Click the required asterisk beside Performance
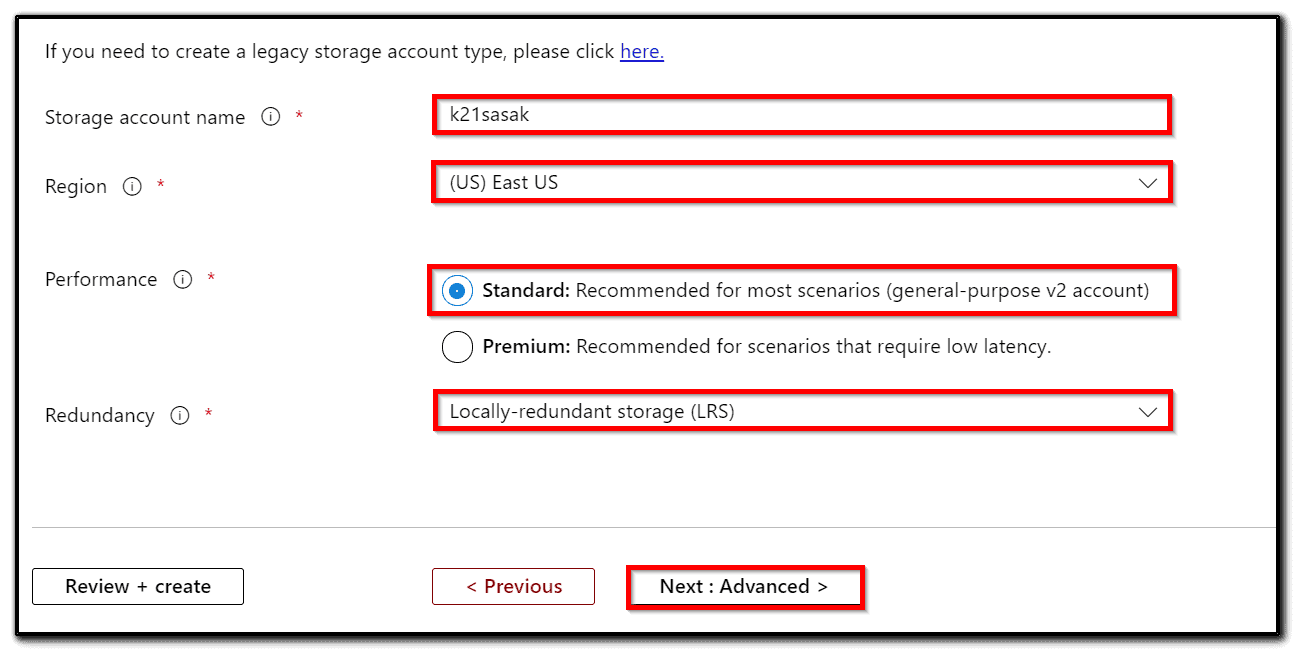The image size is (1307, 663). (211, 275)
